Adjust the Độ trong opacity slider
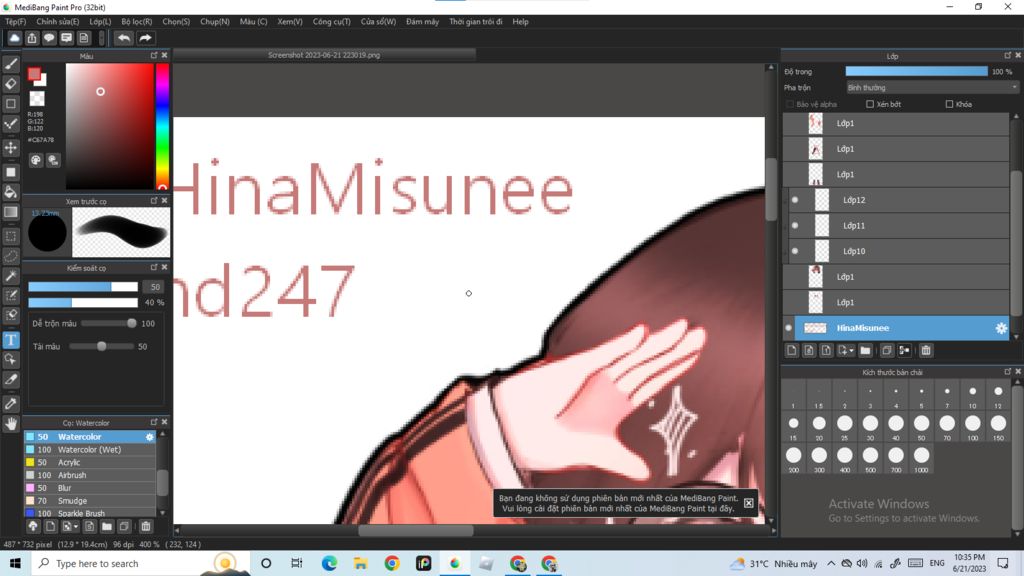Screen dimensions: 1024x576 916,71
